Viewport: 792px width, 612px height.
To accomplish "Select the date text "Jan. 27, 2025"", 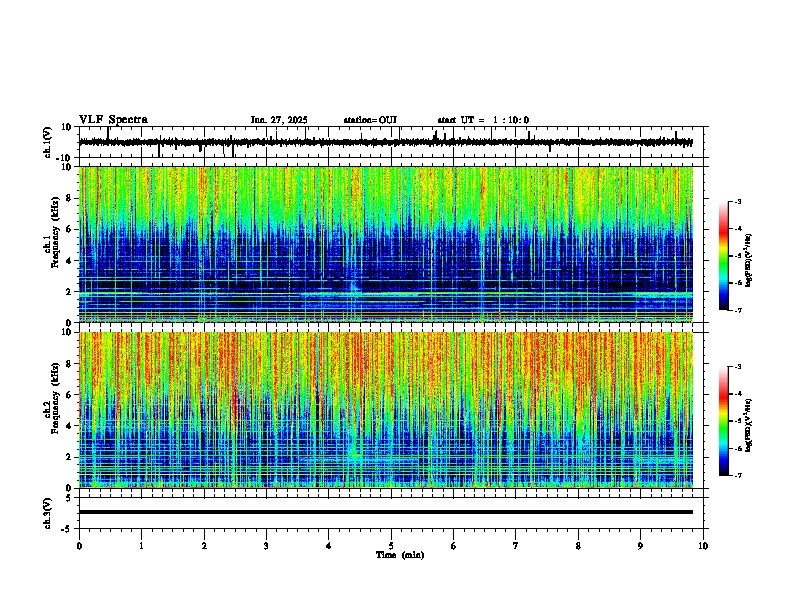I will pyautogui.click(x=279, y=120).
